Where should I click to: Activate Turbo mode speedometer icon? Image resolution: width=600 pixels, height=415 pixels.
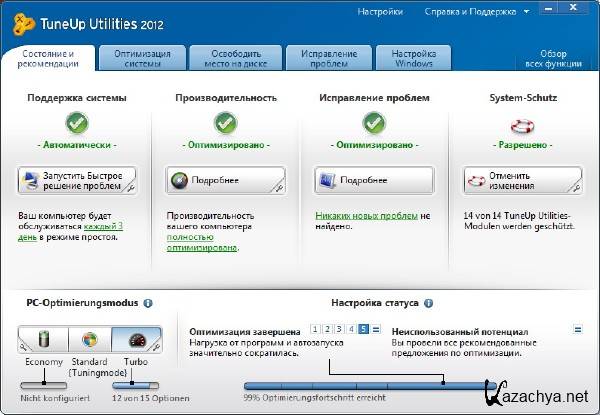136,341
